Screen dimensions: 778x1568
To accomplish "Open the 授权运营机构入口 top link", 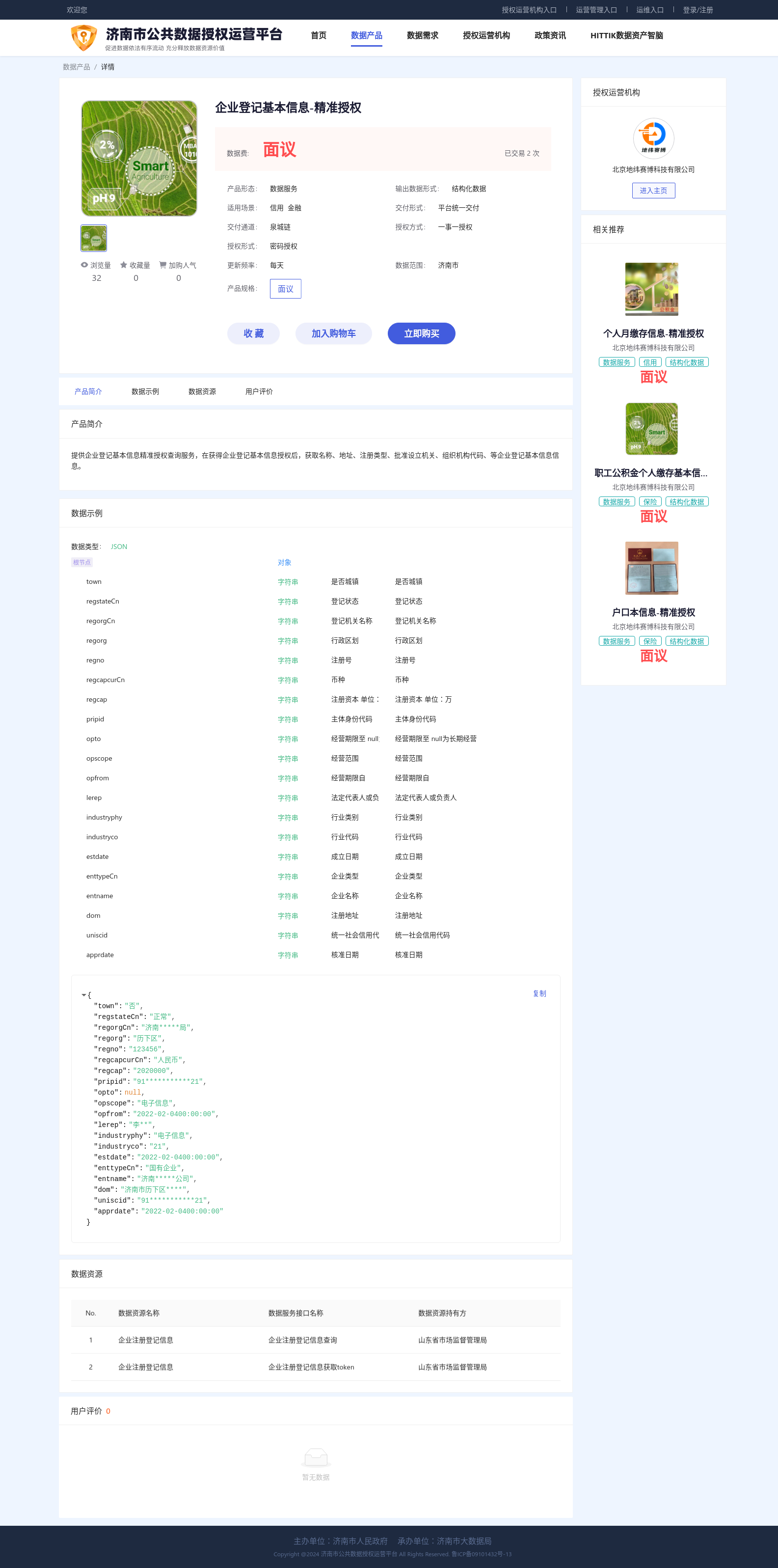I will 529,10.
